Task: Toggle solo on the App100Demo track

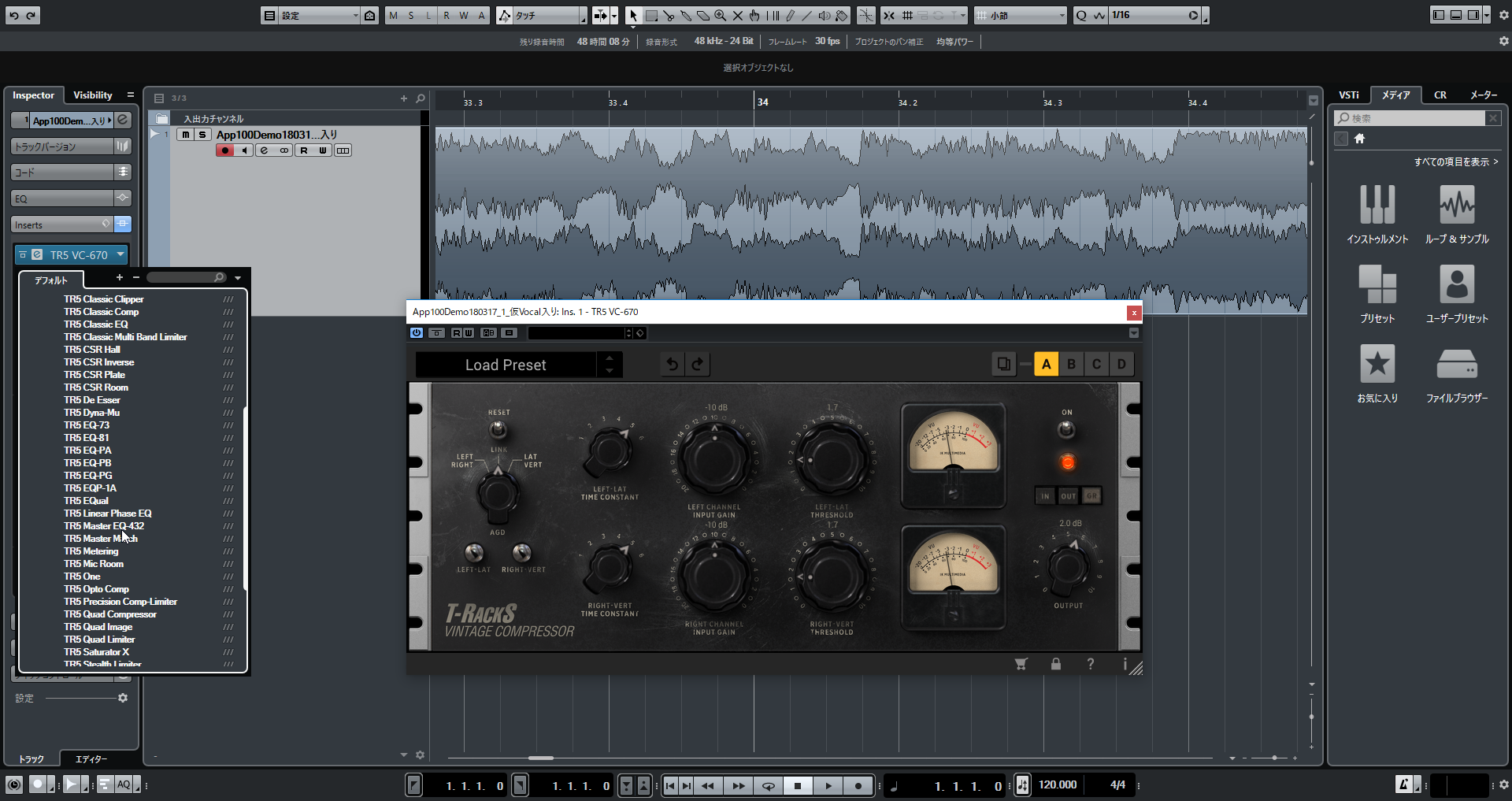Action: click(x=202, y=135)
